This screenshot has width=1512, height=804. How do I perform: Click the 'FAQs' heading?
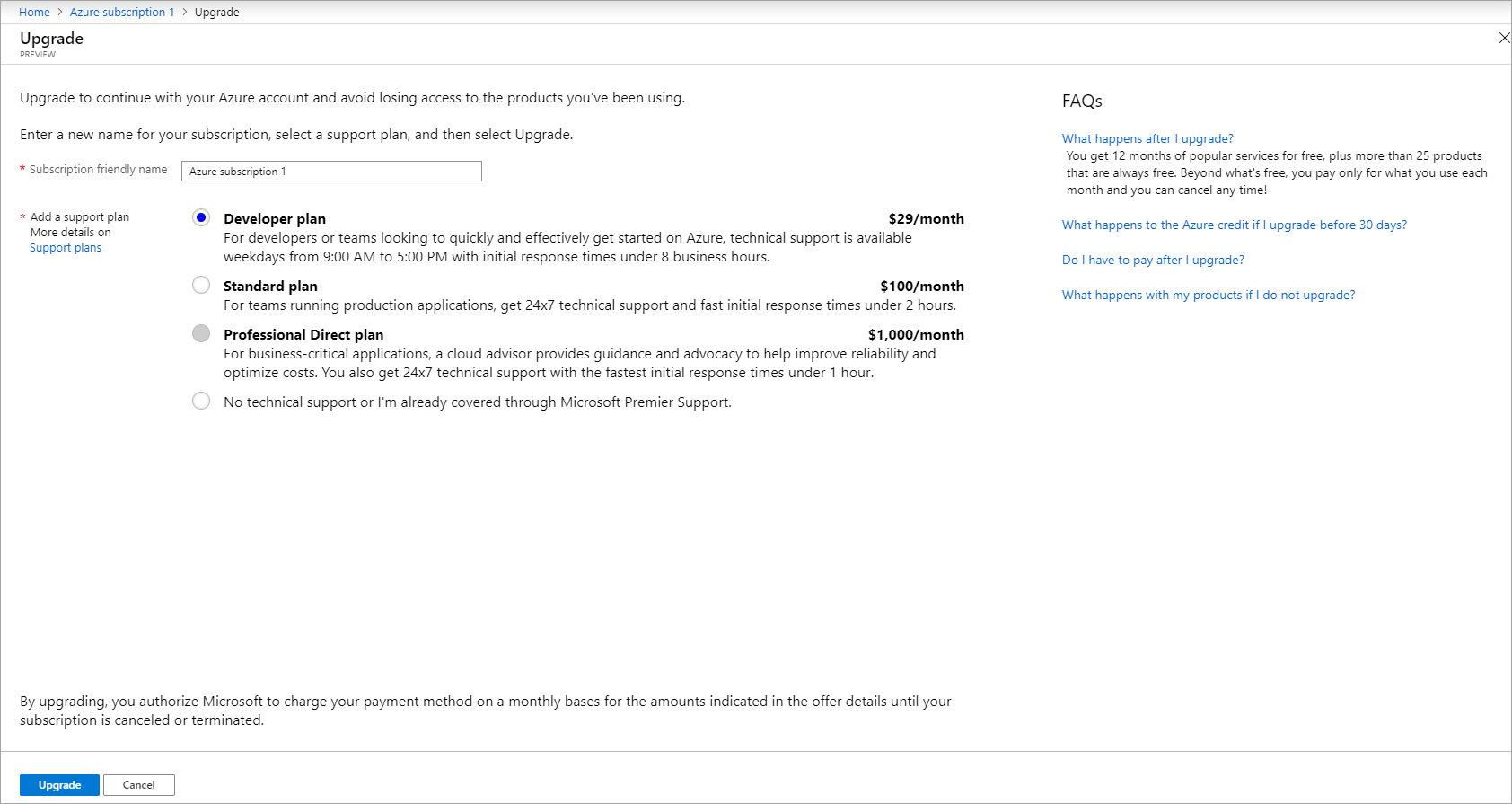[1082, 101]
